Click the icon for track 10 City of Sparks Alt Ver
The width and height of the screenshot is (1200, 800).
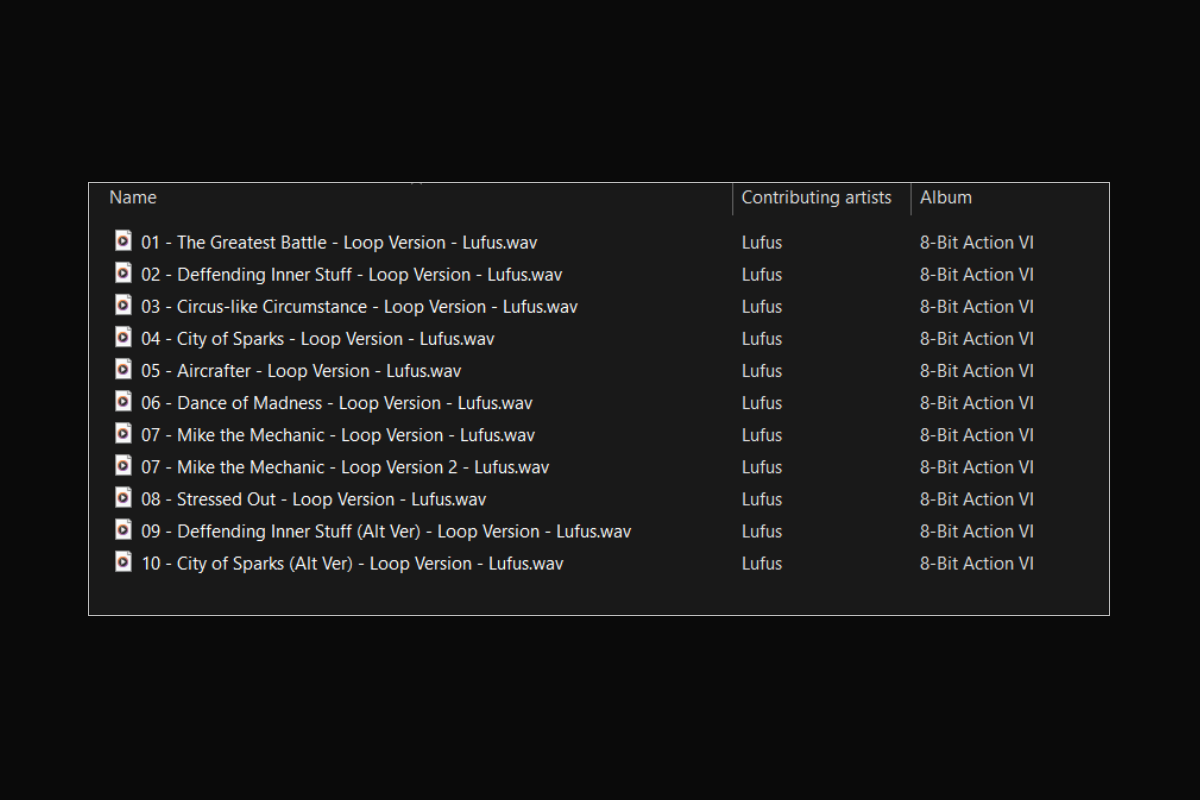(x=123, y=561)
